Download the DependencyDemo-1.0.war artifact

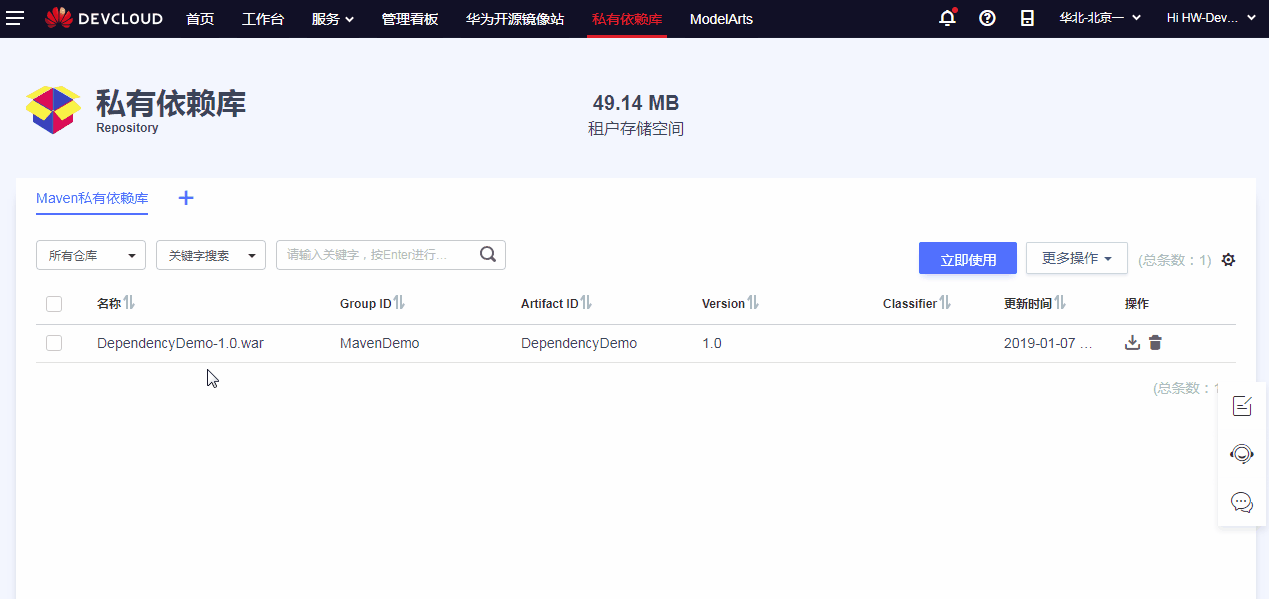point(1131,342)
